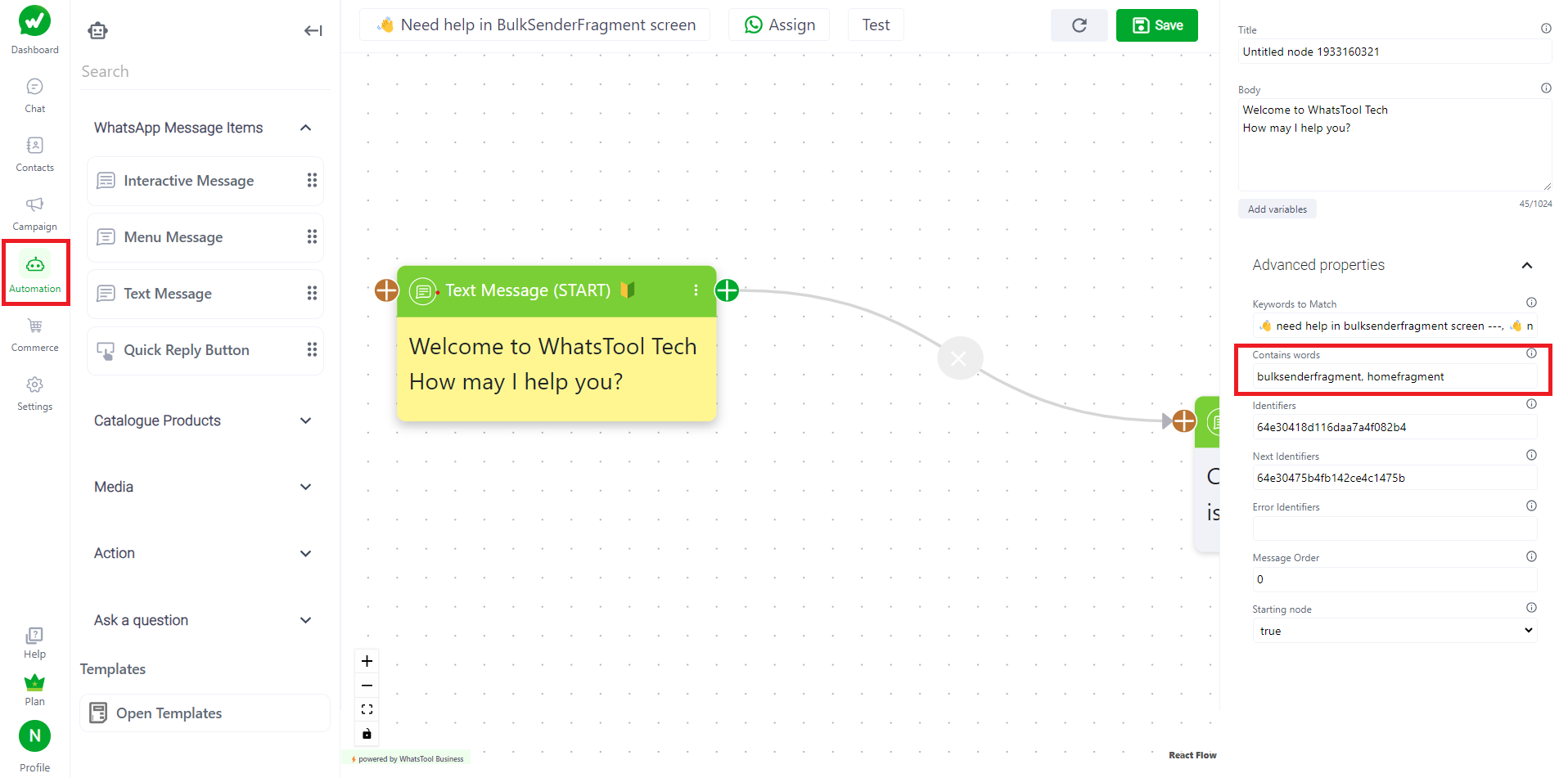Expand the Action section
Image resolution: width=1568 pixels, height=778 pixels.
[305, 554]
